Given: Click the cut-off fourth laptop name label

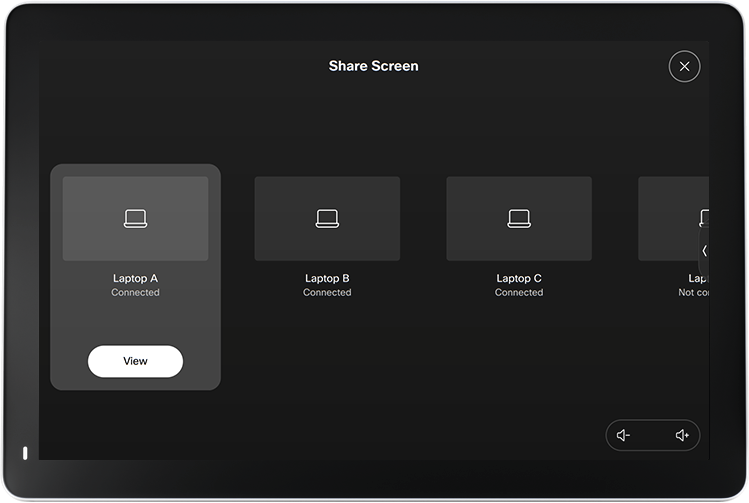Looking at the screenshot, I should tap(698, 278).
